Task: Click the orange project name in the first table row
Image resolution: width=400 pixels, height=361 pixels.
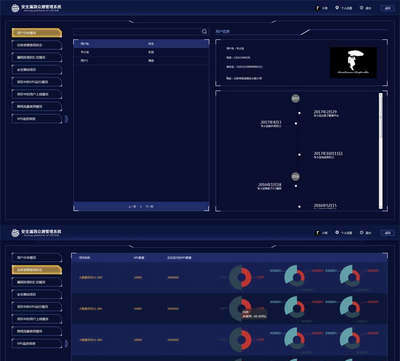Action: click(x=91, y=277)
